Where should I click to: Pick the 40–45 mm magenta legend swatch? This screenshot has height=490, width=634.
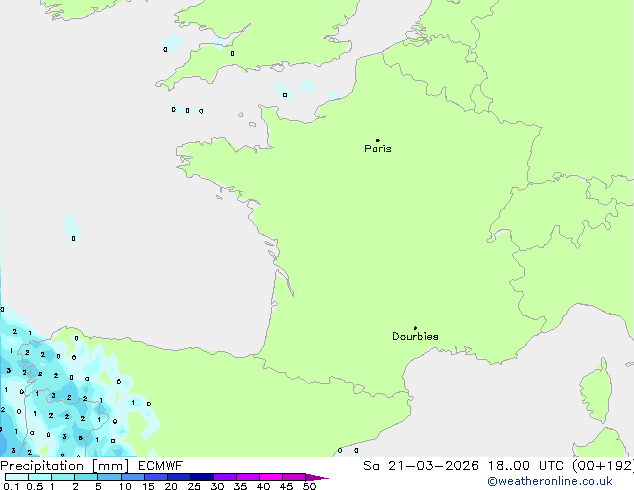click(x=271, y=477)
